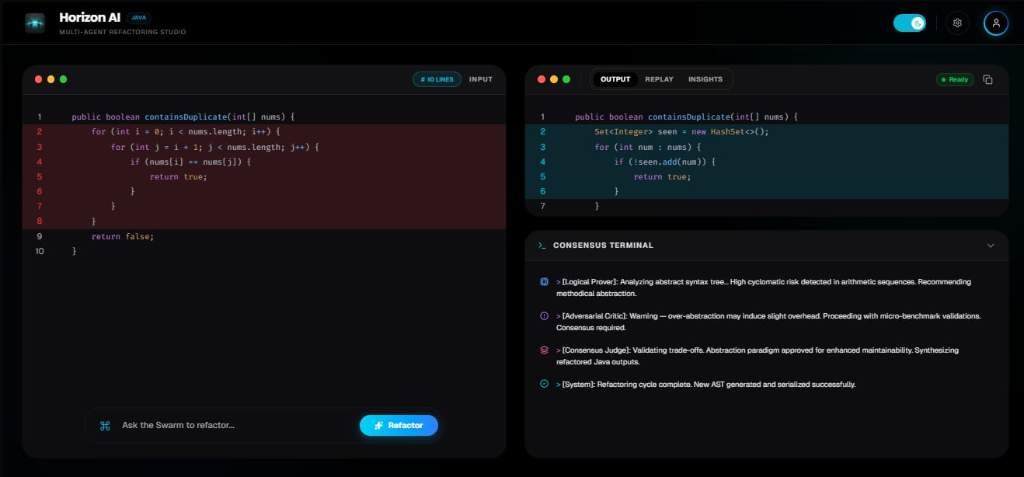Click the Consensus Judge layers icon
The height and width of the screenshot is (477, 1024).
tap(544, 350)
